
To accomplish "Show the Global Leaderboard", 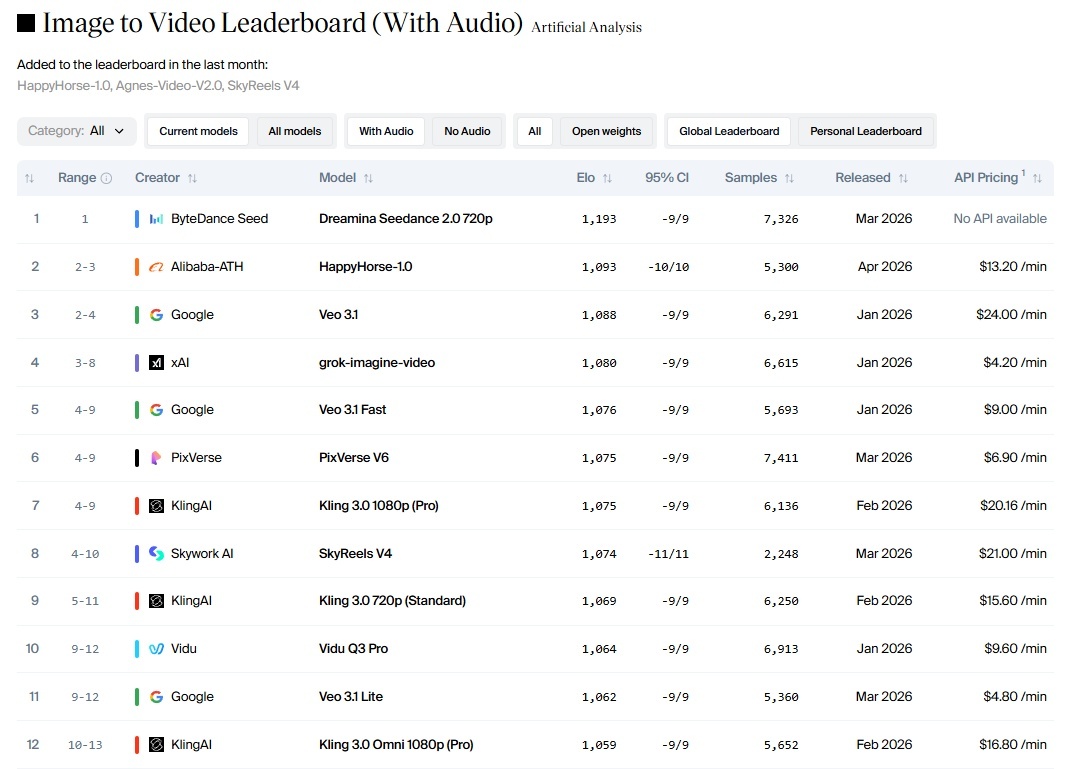I will pos(729,131).
